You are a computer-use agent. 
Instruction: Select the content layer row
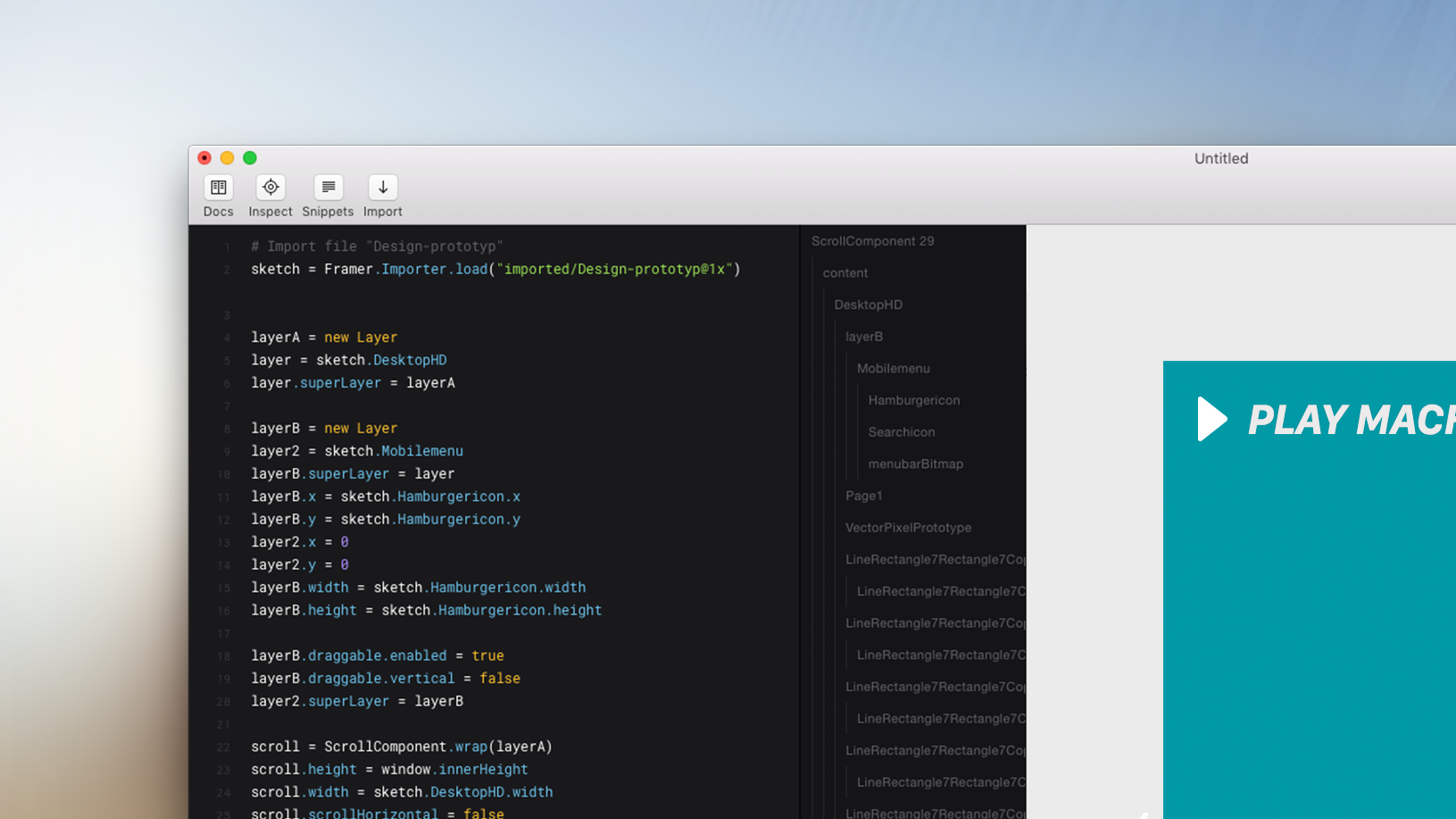pyautogui.click(x=845, y=273)
